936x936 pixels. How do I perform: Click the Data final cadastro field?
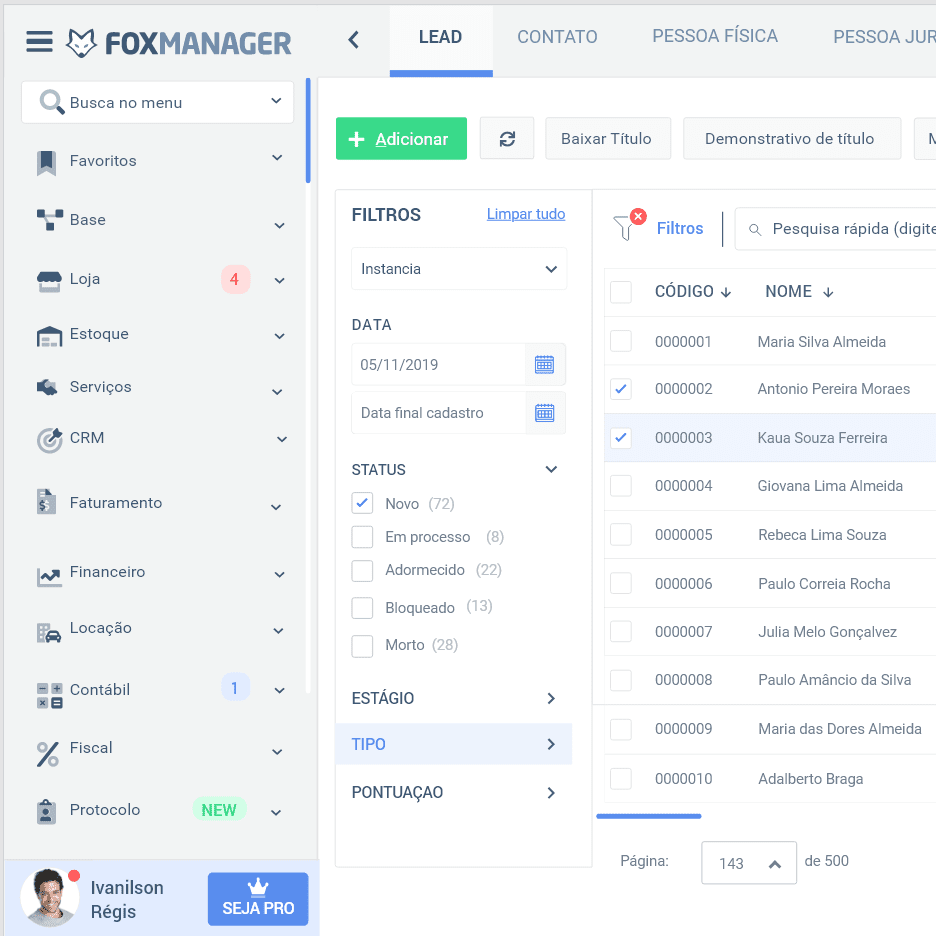439,412
